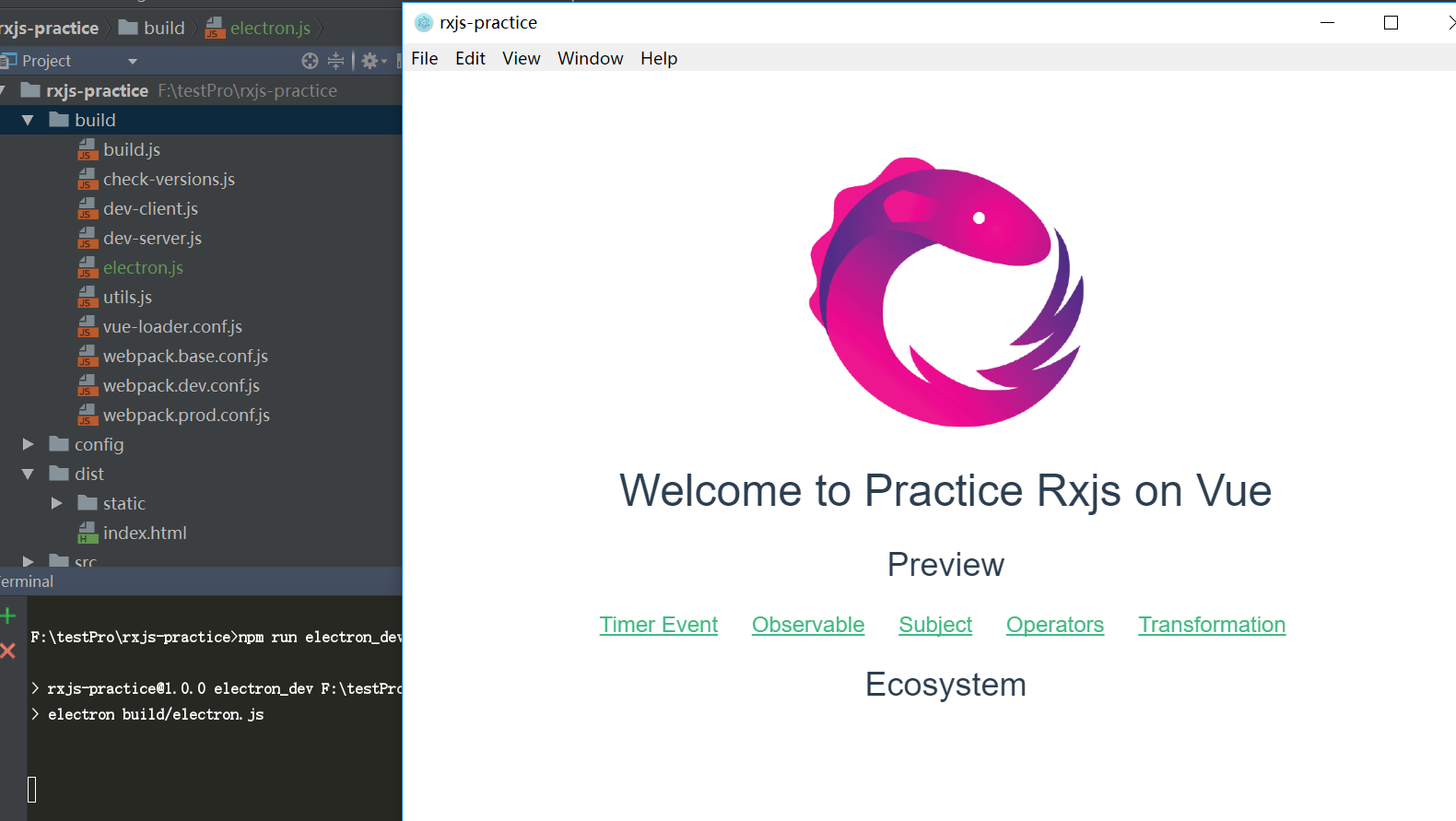The width and height of the screenshot is (1456, 821).
Task: Expand the src folder arrow
Action: pos(28,560)
